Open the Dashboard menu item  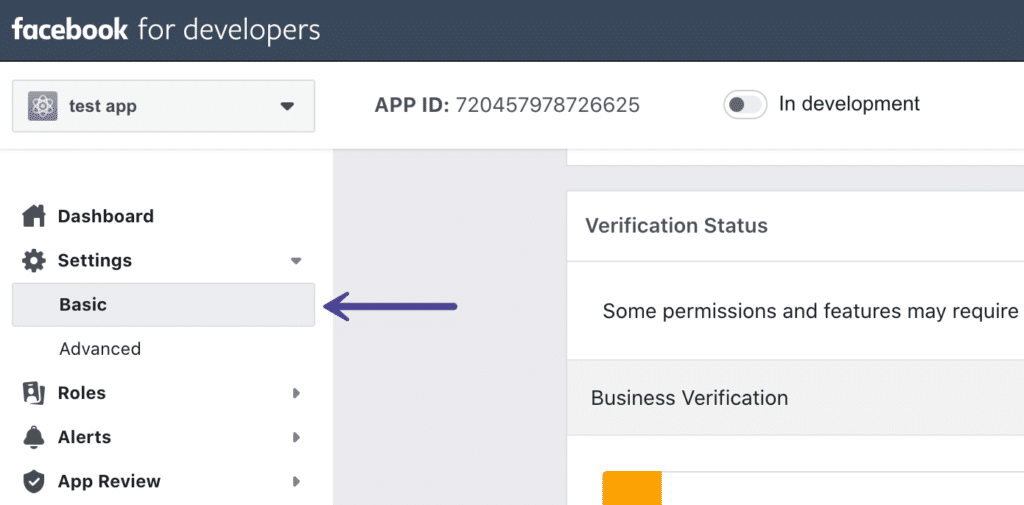(106, 216)
